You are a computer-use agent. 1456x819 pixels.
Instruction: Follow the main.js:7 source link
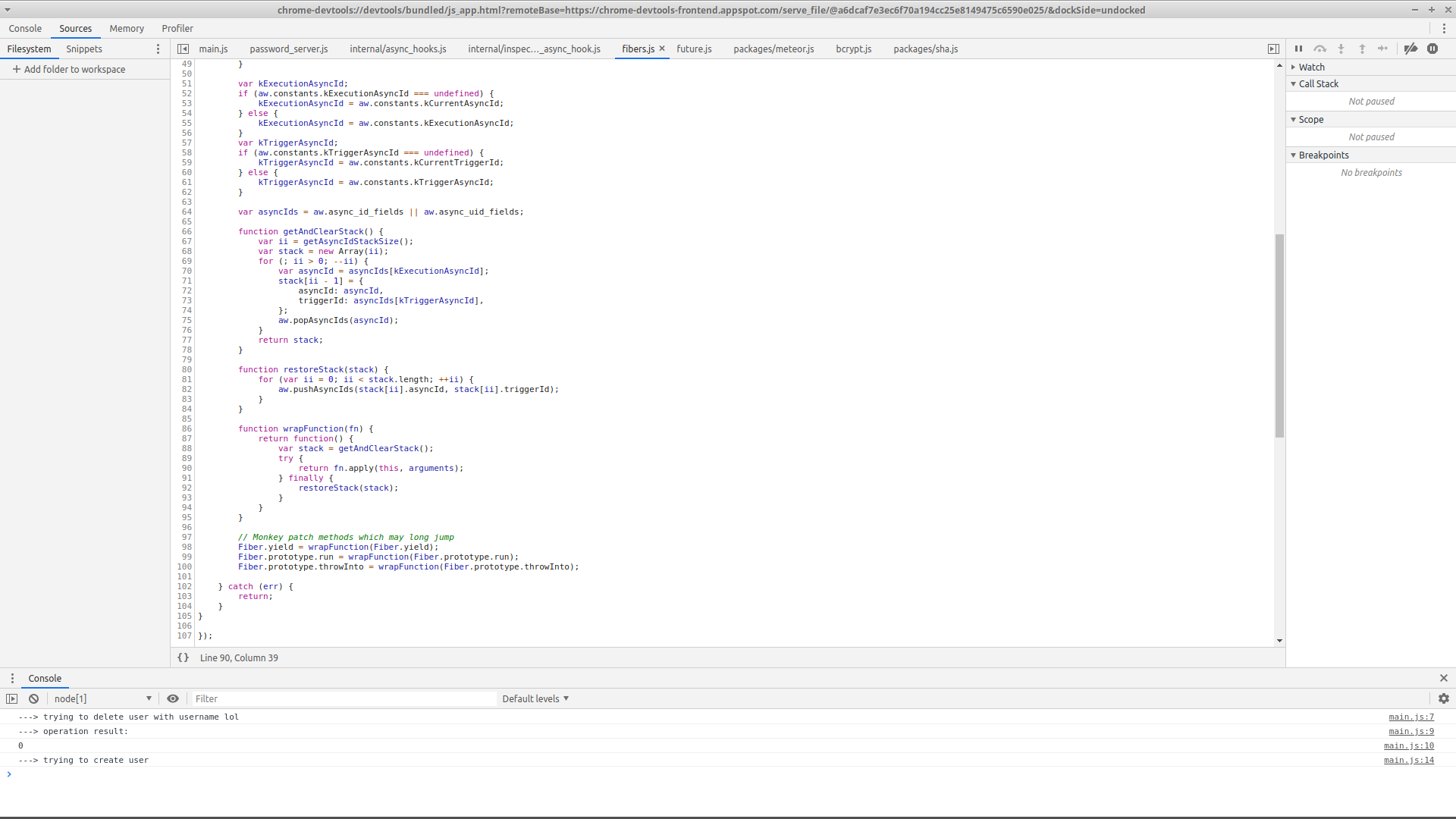pos(1411,717)
